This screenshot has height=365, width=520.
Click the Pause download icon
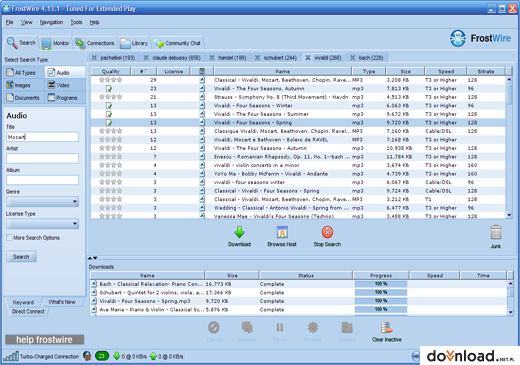[280, 327]
